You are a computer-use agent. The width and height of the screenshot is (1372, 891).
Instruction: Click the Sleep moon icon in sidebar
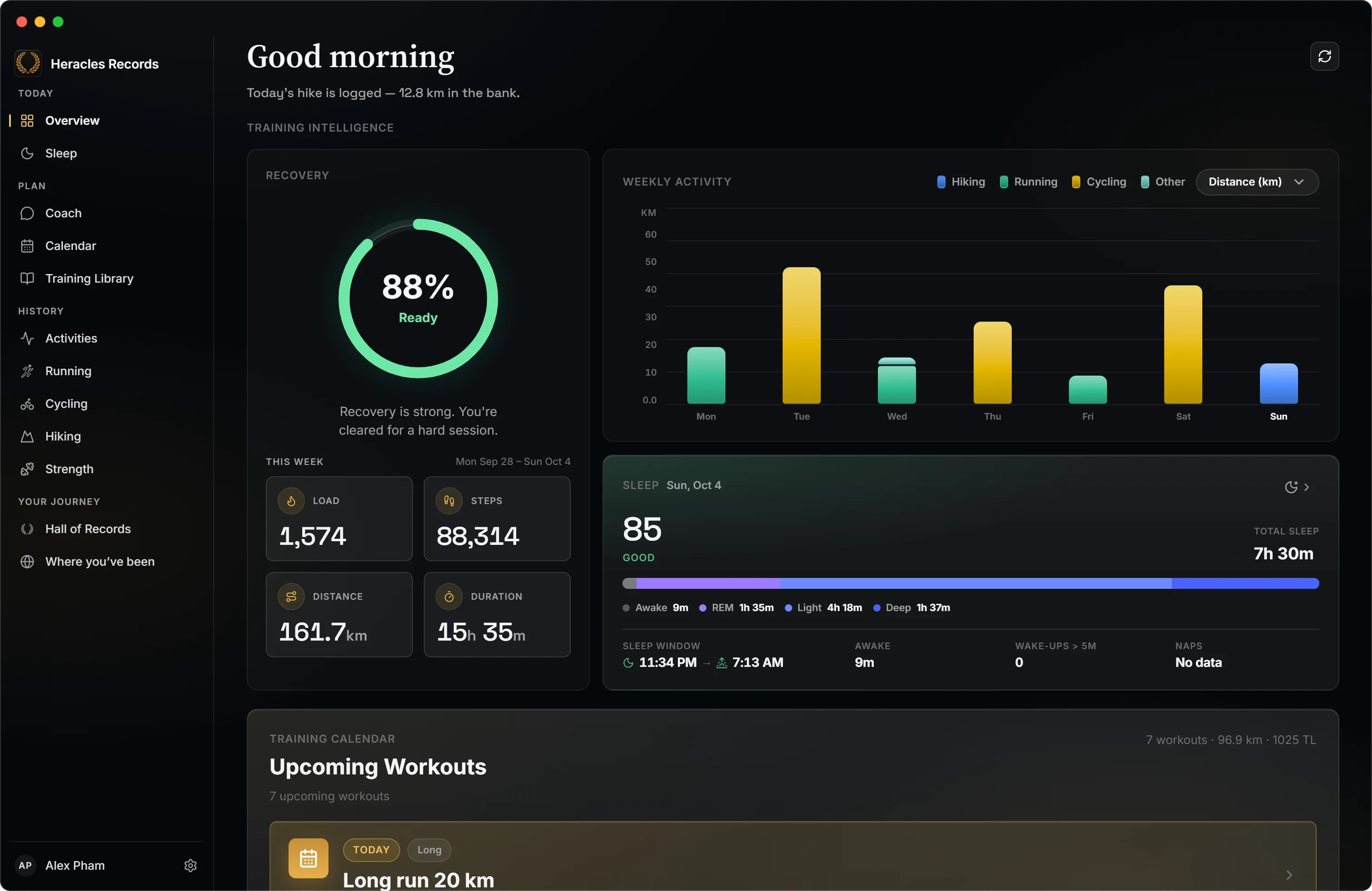(x=27, y=153)
